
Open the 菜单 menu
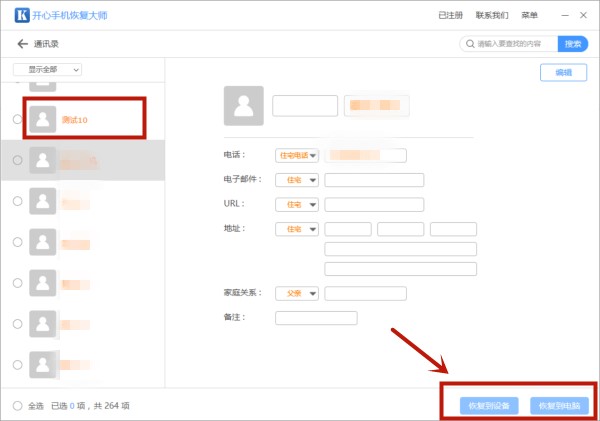[530, 15]
